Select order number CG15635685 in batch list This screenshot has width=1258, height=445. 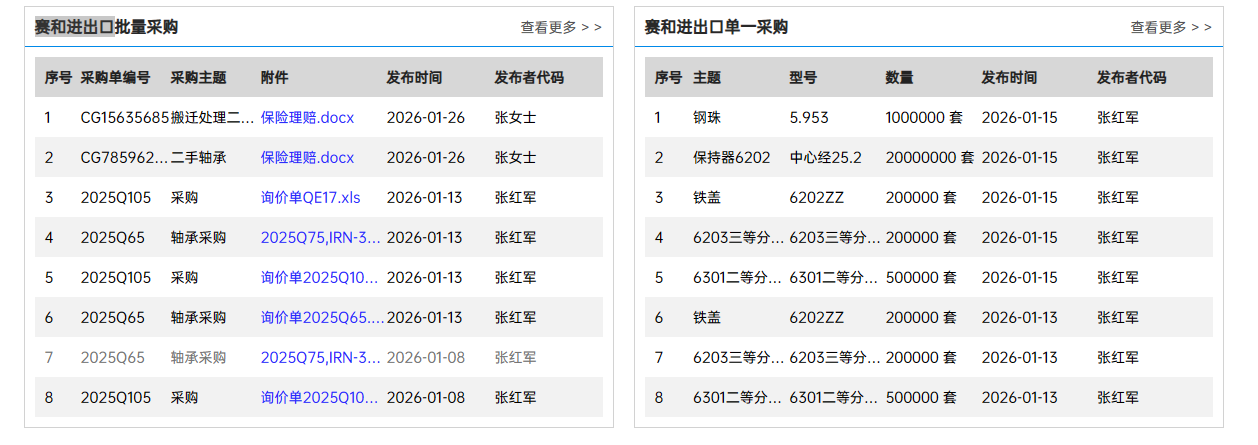[124, 117]
